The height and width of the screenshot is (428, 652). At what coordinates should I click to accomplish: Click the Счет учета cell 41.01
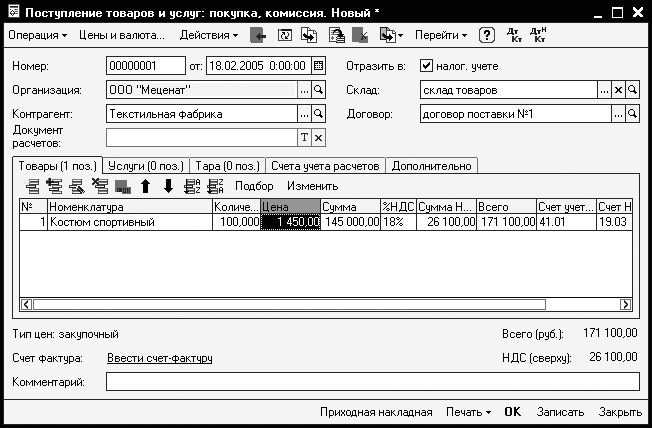(566, 222)
